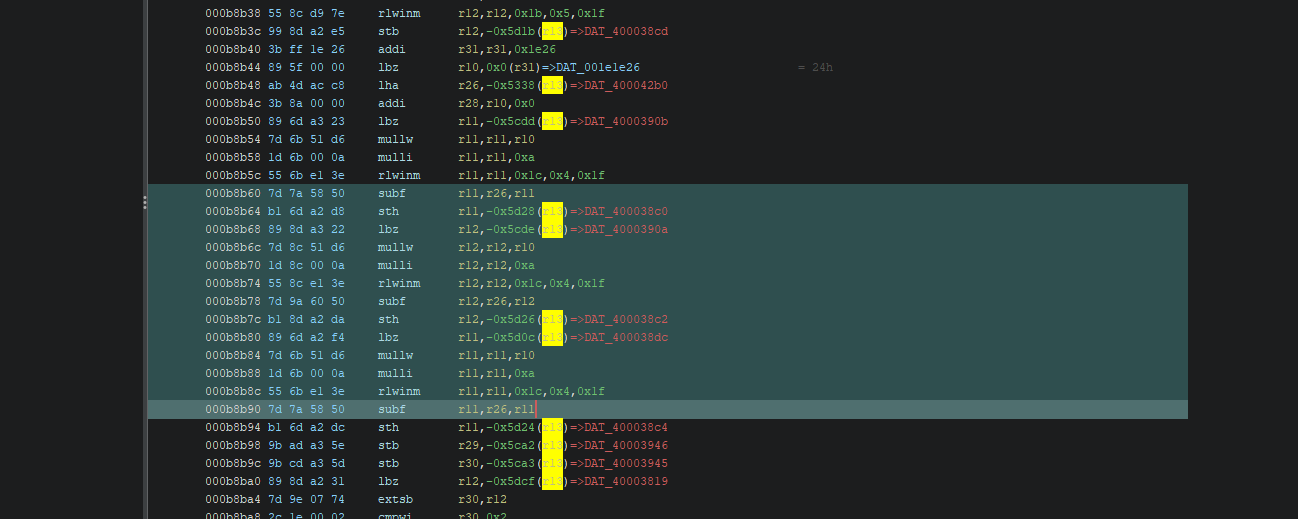
Task: Jump to the DAT_40003946 reference
Action: 626,446
